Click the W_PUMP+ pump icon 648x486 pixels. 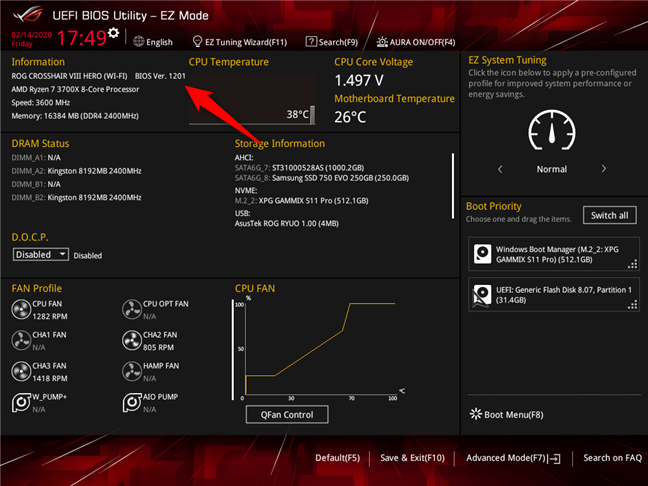(x=21, y=403)
